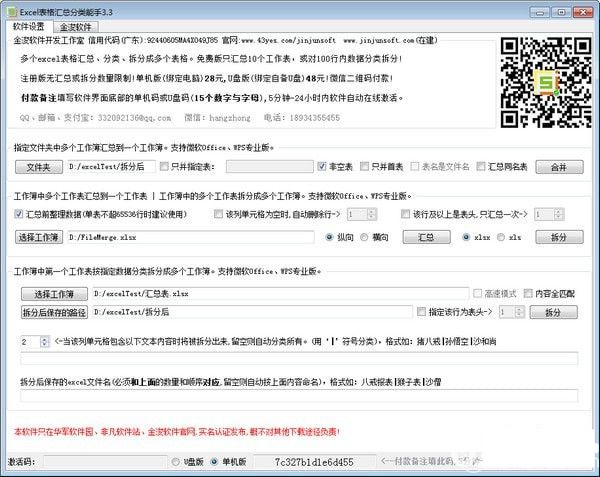Open the 金浚软件 tab
This screenshot has width=600, height=477.
pos(76,27)
